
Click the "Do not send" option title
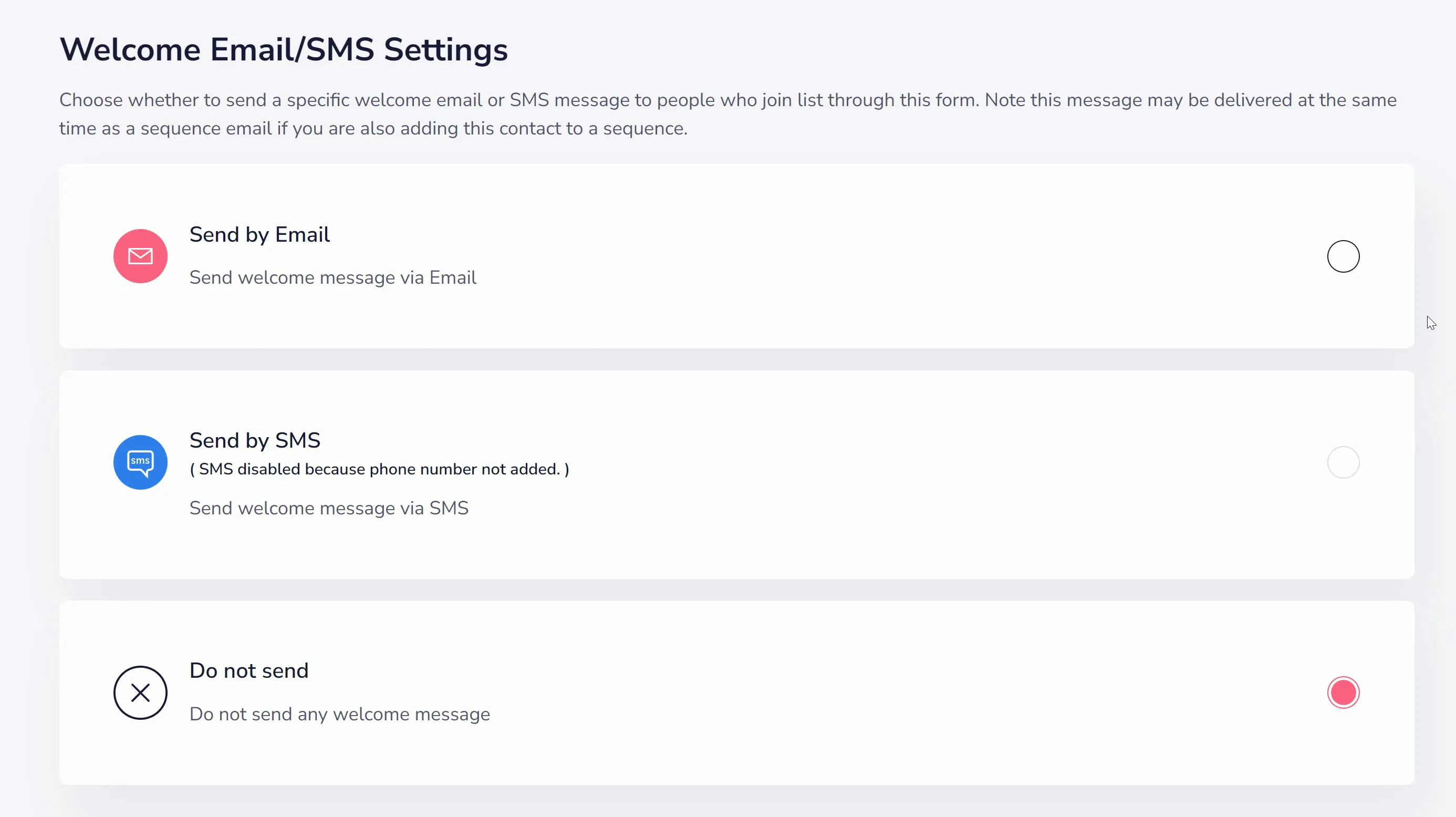click(248, 670)
